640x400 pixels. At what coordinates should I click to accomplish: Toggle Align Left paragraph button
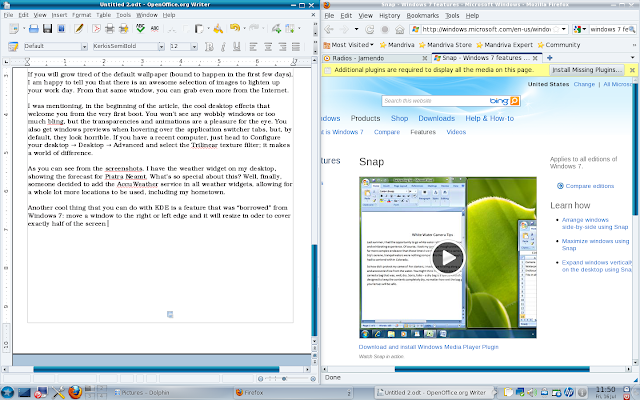tap(253, 47)
